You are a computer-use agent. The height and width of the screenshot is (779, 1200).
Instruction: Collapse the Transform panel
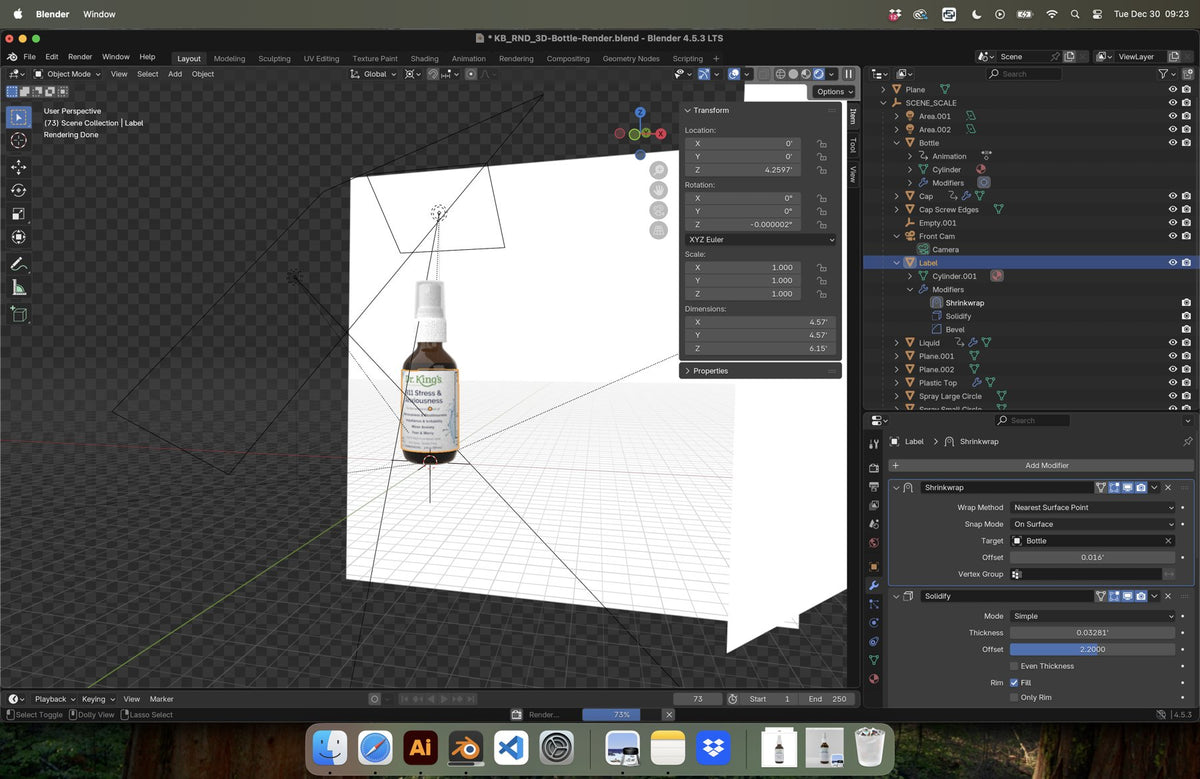click(x=688, y=110)
